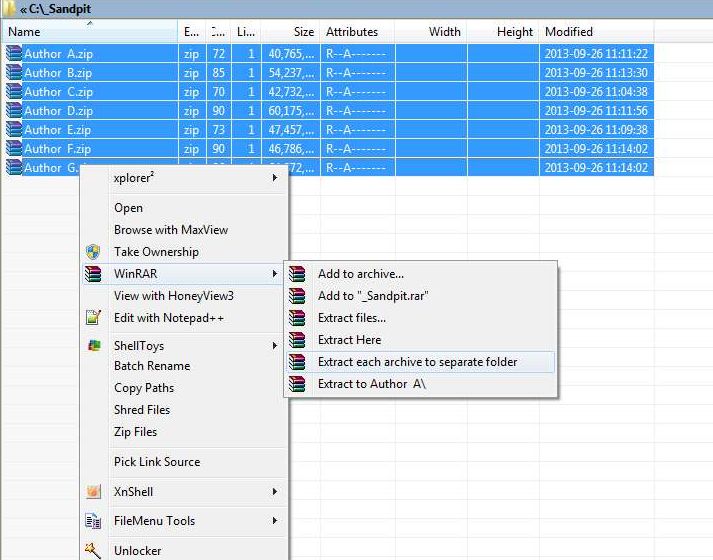Click the Author B.zip file icon
This screenshot has height=560, width=713.
(14, 73)
